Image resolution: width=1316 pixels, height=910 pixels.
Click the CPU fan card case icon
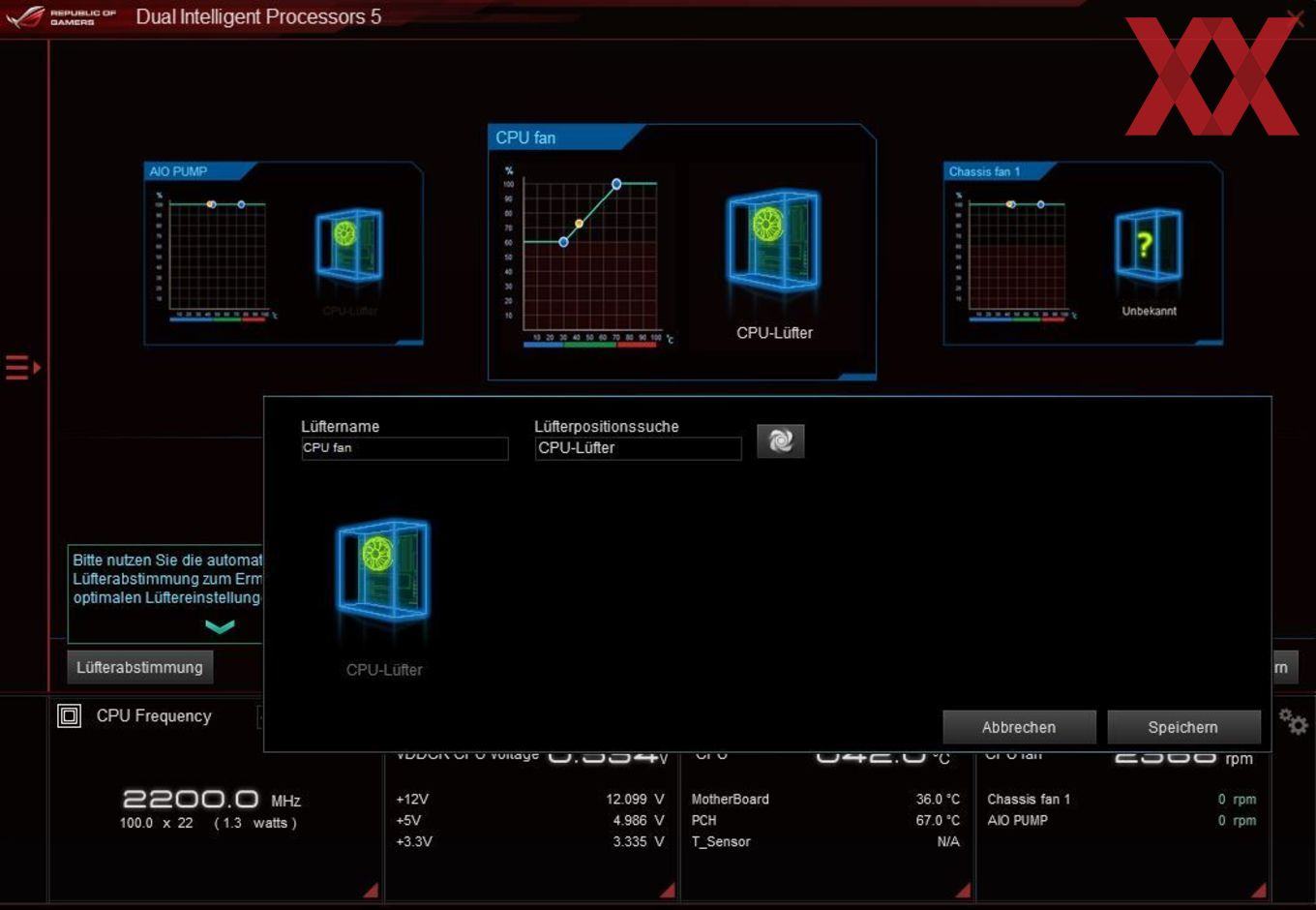point(773,241)
